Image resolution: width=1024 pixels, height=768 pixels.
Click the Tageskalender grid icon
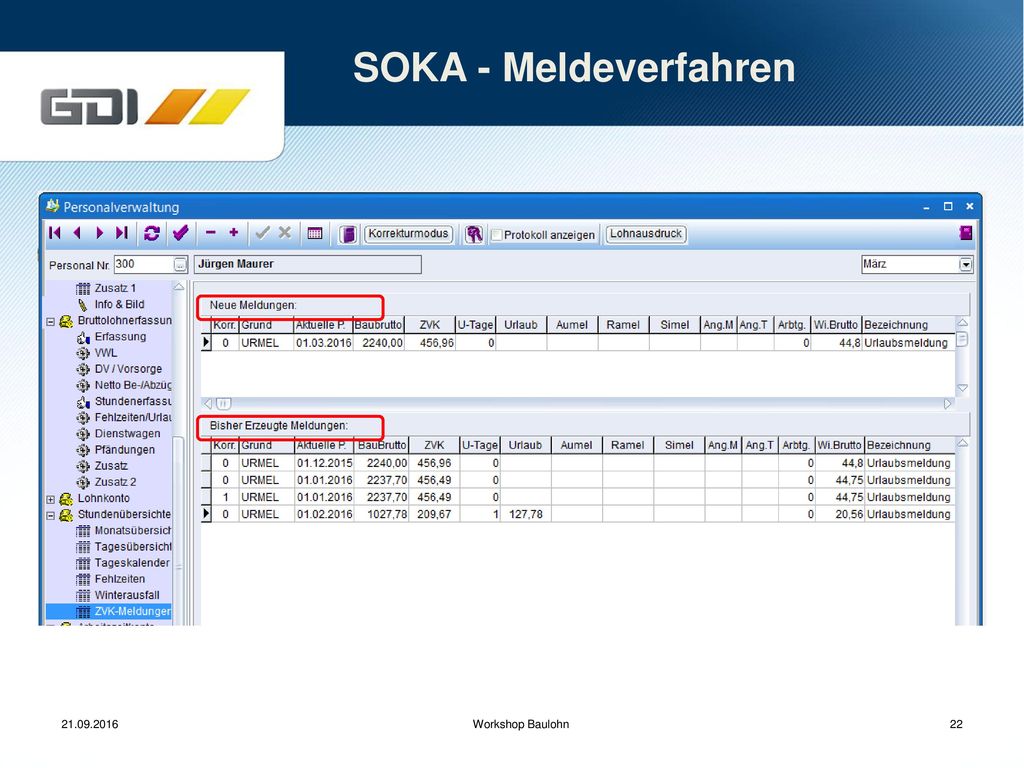click(x=83, y=563)
